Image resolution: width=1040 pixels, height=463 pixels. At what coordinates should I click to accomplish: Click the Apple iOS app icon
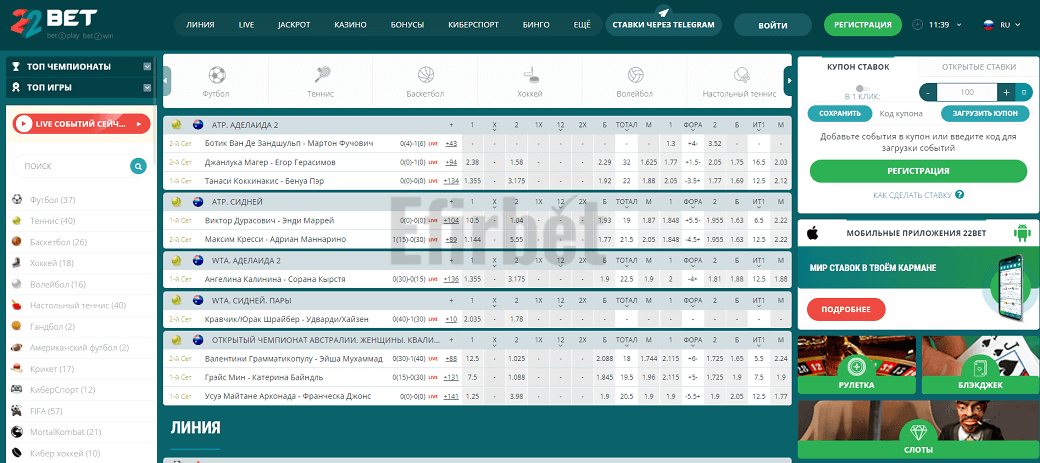pyautogui.click(x=811, y=233)
